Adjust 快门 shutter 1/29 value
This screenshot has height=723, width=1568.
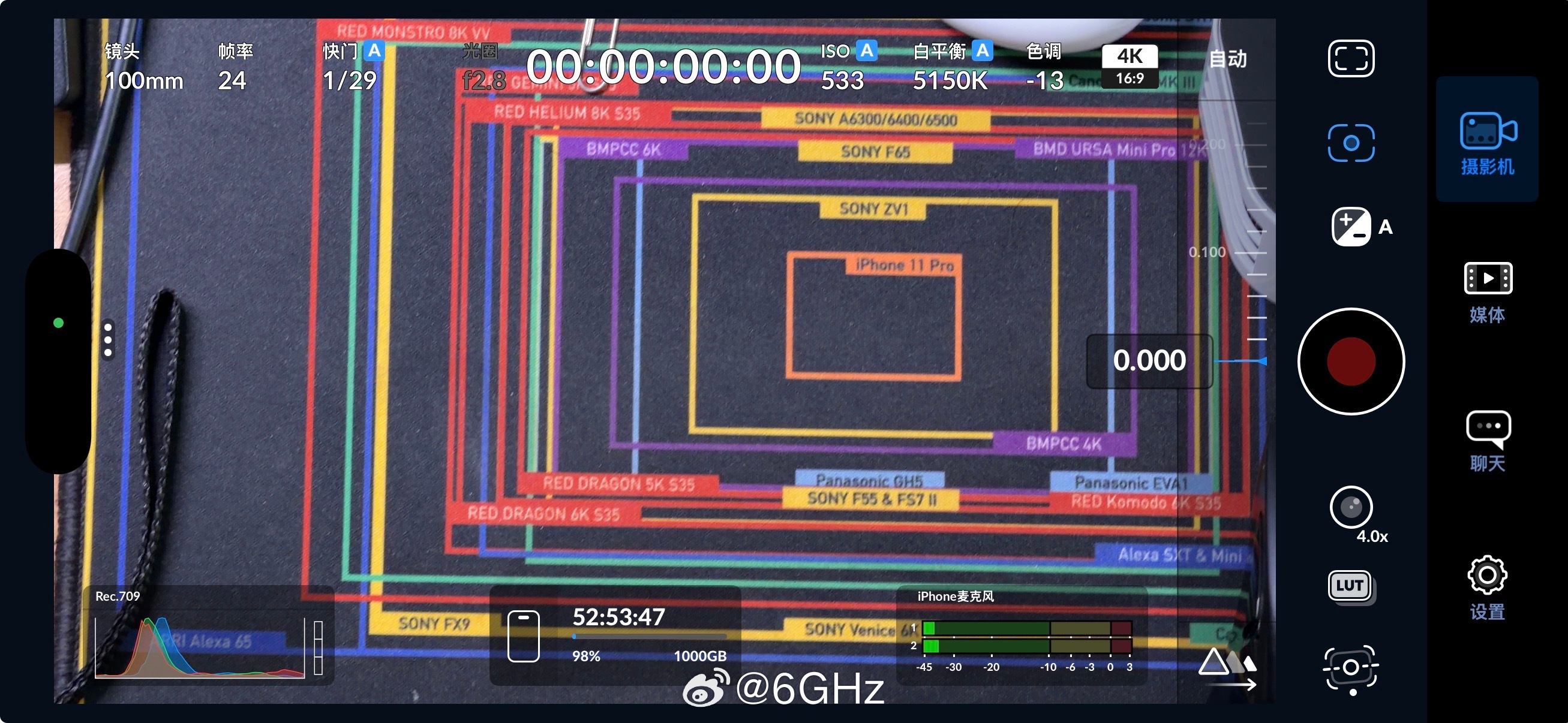tap(349, 80)
